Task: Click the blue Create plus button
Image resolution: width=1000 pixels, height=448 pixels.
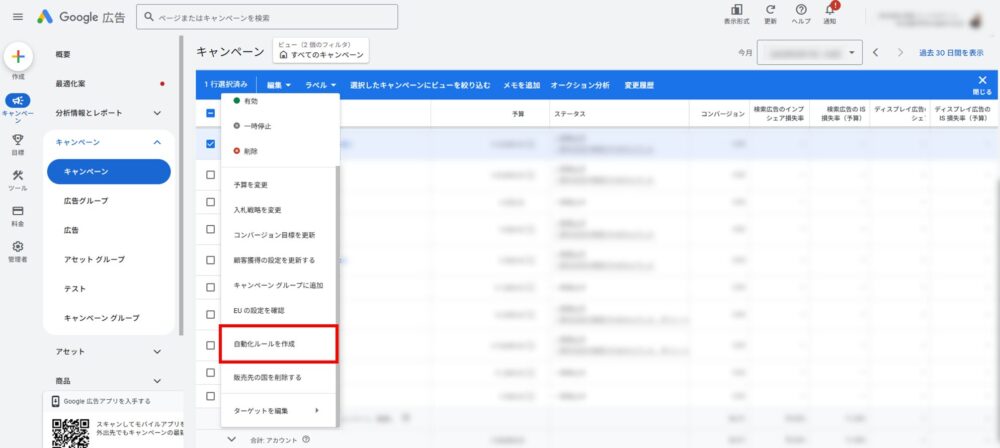Action: coord(19,56)
